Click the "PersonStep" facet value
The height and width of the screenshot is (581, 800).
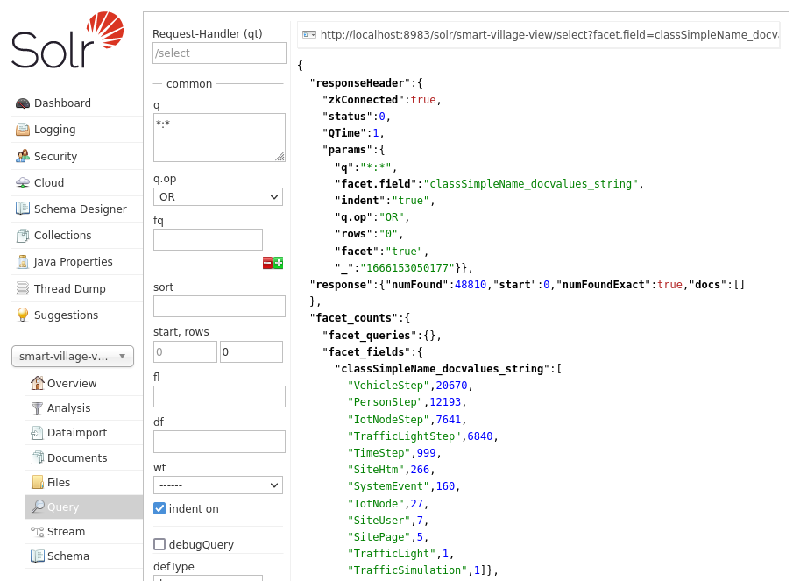click(x=385, y=402)
